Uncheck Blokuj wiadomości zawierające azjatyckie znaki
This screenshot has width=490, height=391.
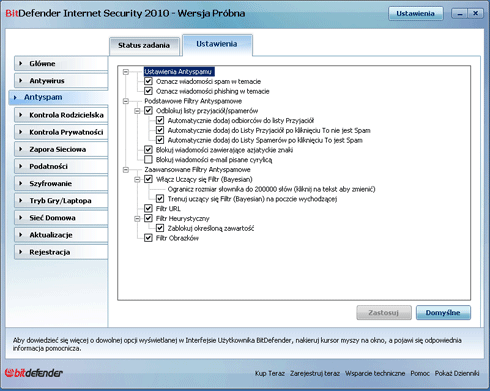coord(148,150)
